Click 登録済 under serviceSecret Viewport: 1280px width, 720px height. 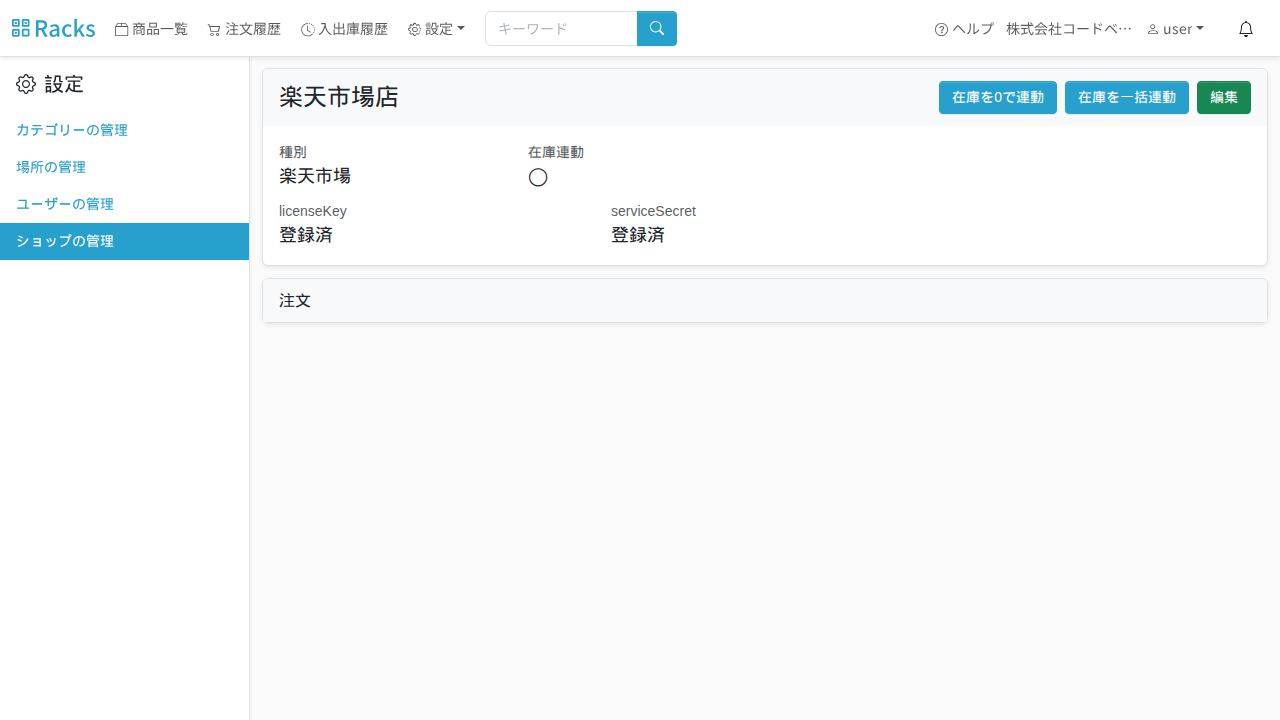[x=638, y=235]
